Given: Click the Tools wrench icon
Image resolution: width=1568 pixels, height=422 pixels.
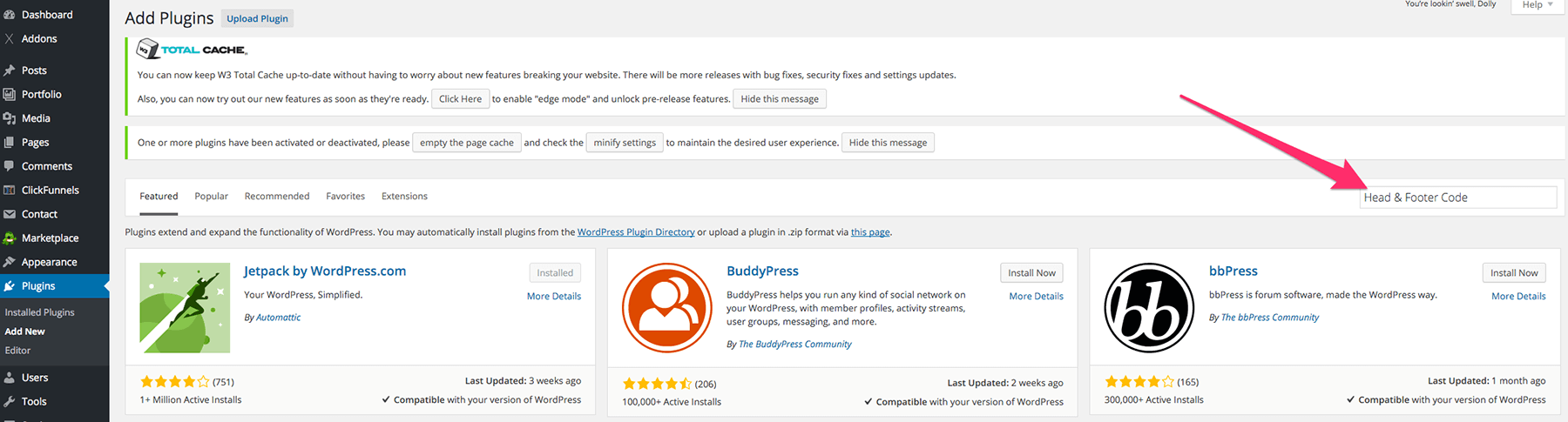Looking at the screenshot, I should [10, 402].
